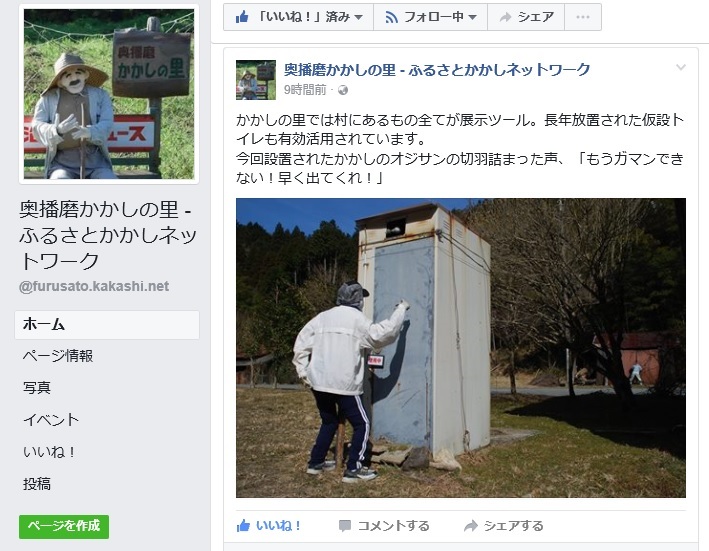Click the share arrow icon below post
Viewport: 709px width, 551px height.
tap(471, 526)
